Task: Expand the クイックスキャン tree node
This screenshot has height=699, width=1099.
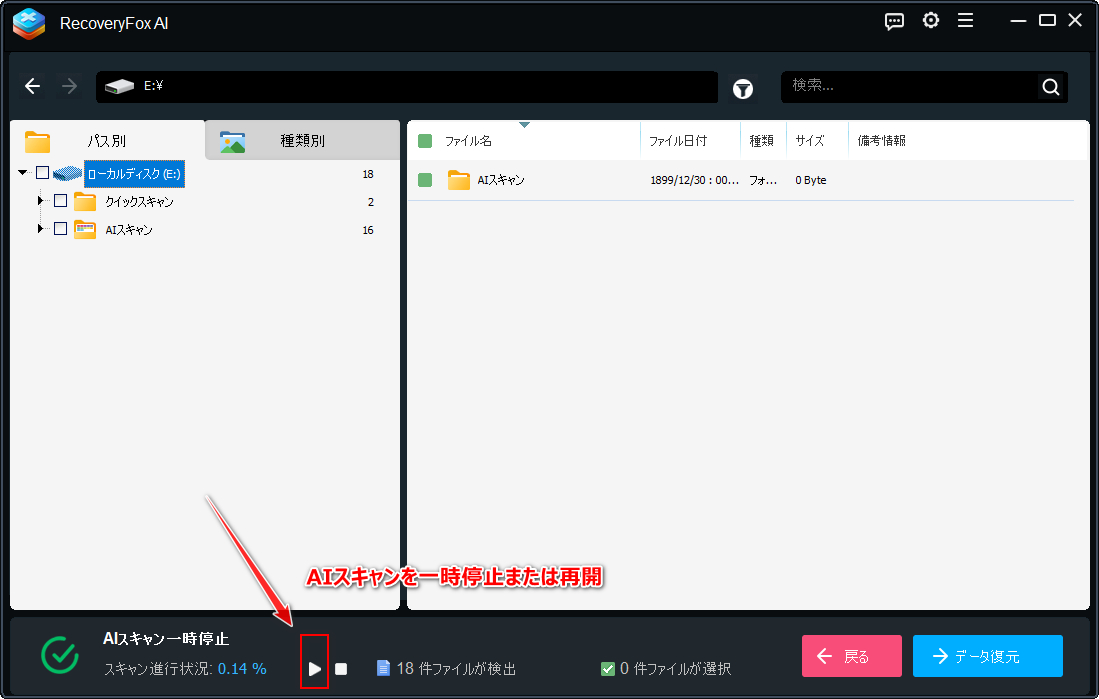Action: 40,201
